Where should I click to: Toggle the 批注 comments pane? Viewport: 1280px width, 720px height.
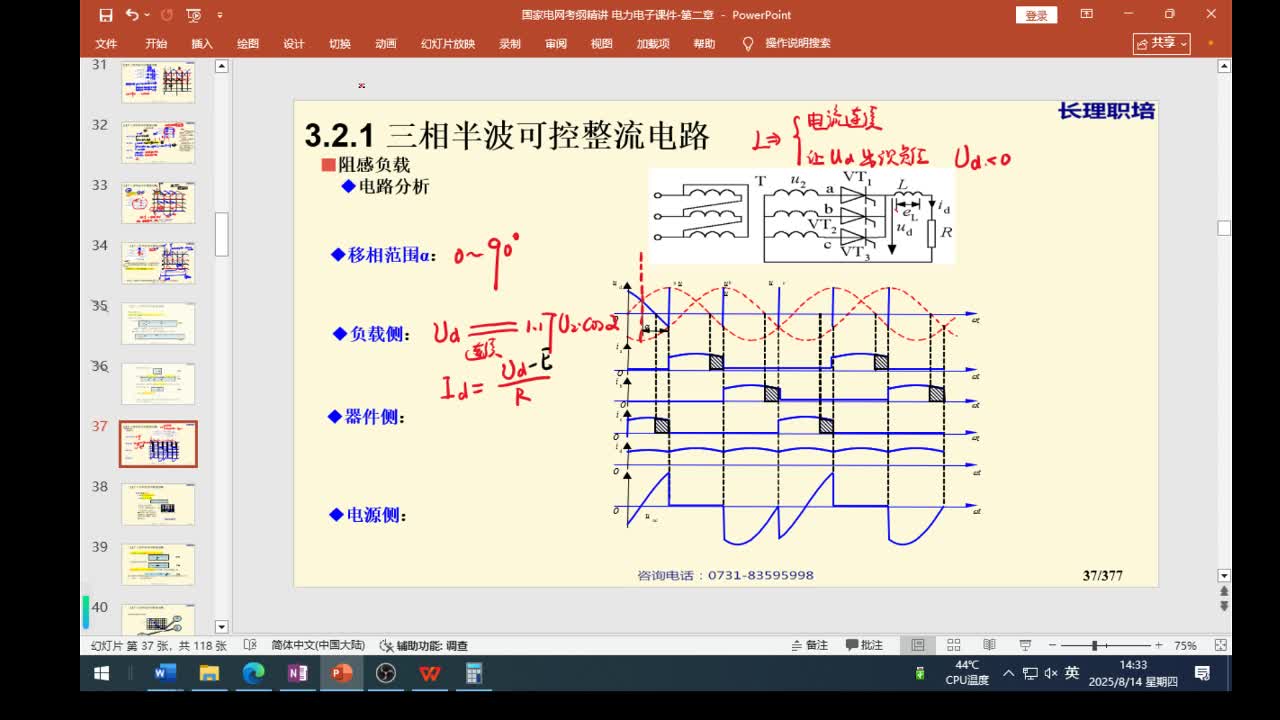865,646
